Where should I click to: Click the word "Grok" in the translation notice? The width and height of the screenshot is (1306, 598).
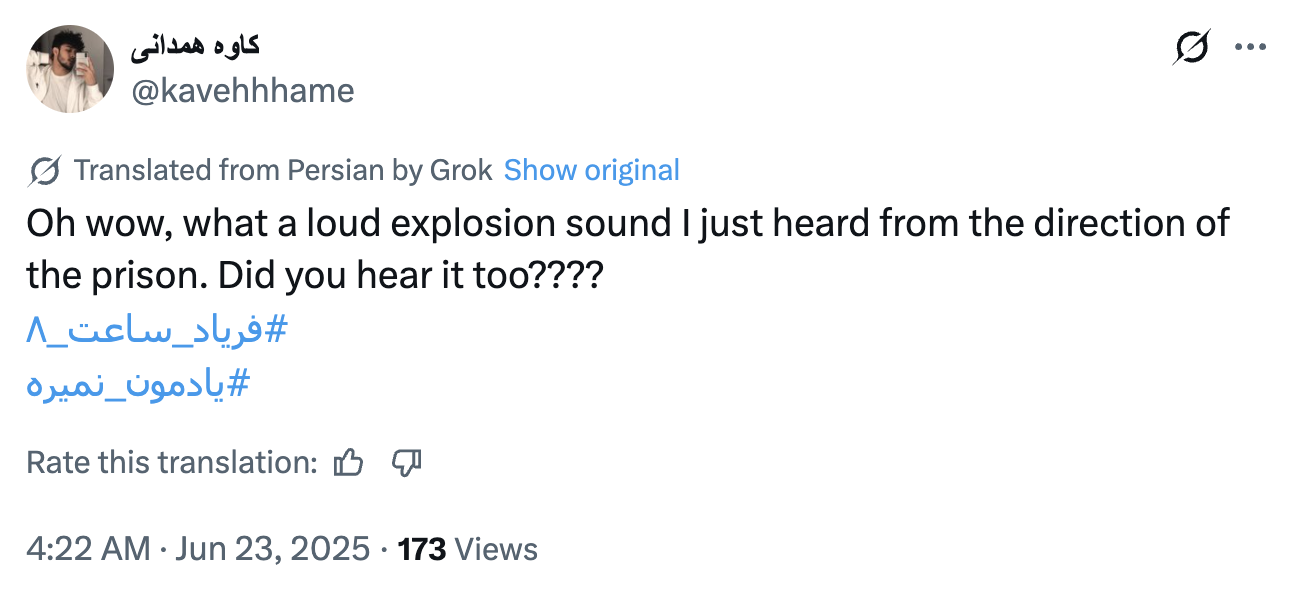coord(461,170)
